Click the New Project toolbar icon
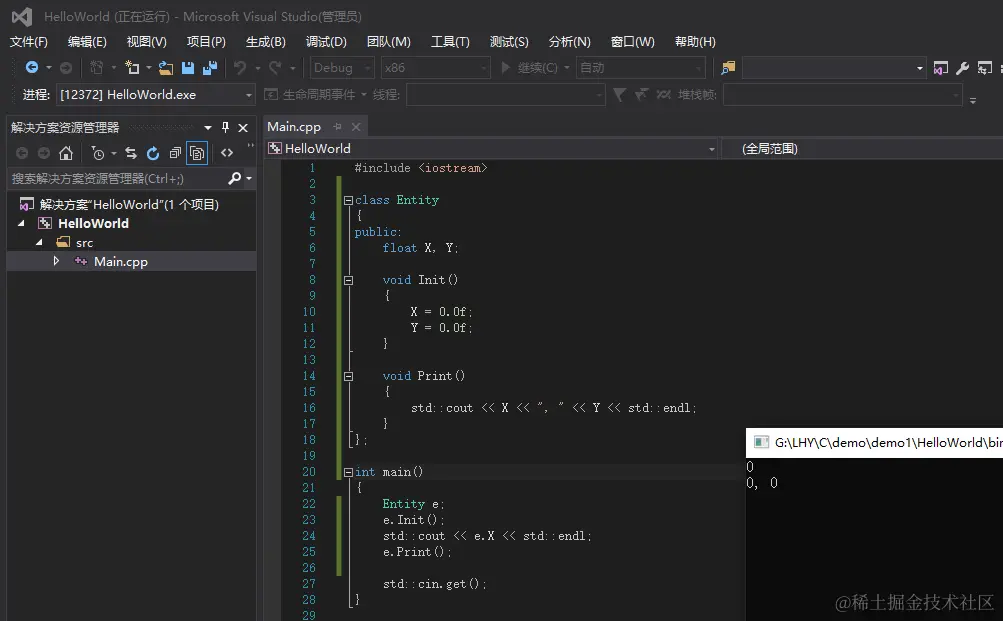The width and height of the screenshot is (1003, 621). (96, 67)
